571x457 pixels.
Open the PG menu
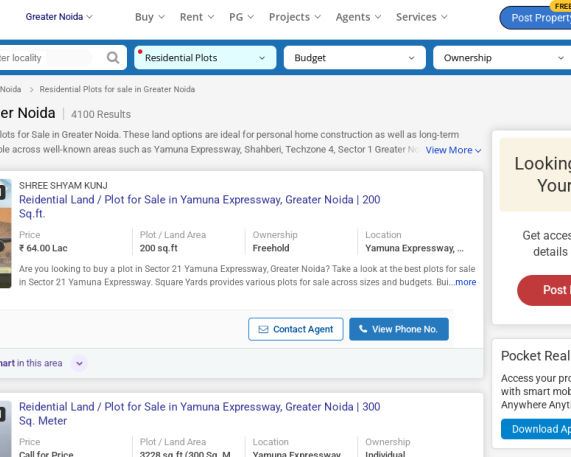241,17
